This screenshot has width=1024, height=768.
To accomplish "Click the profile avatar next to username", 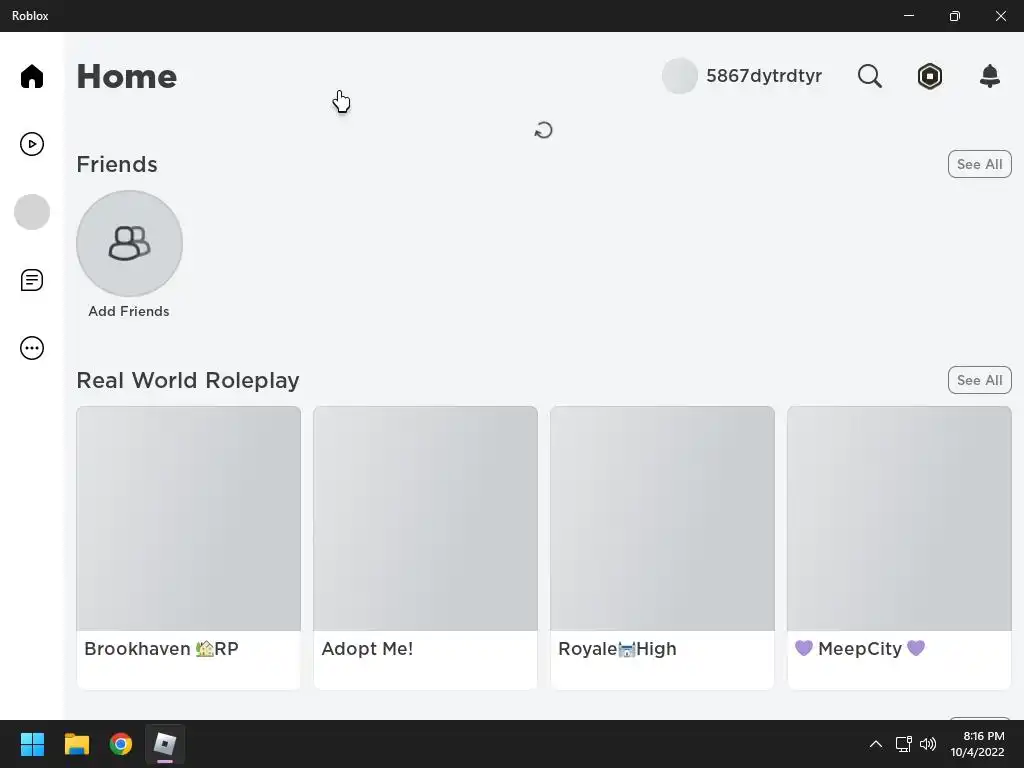I will (680, 76).
